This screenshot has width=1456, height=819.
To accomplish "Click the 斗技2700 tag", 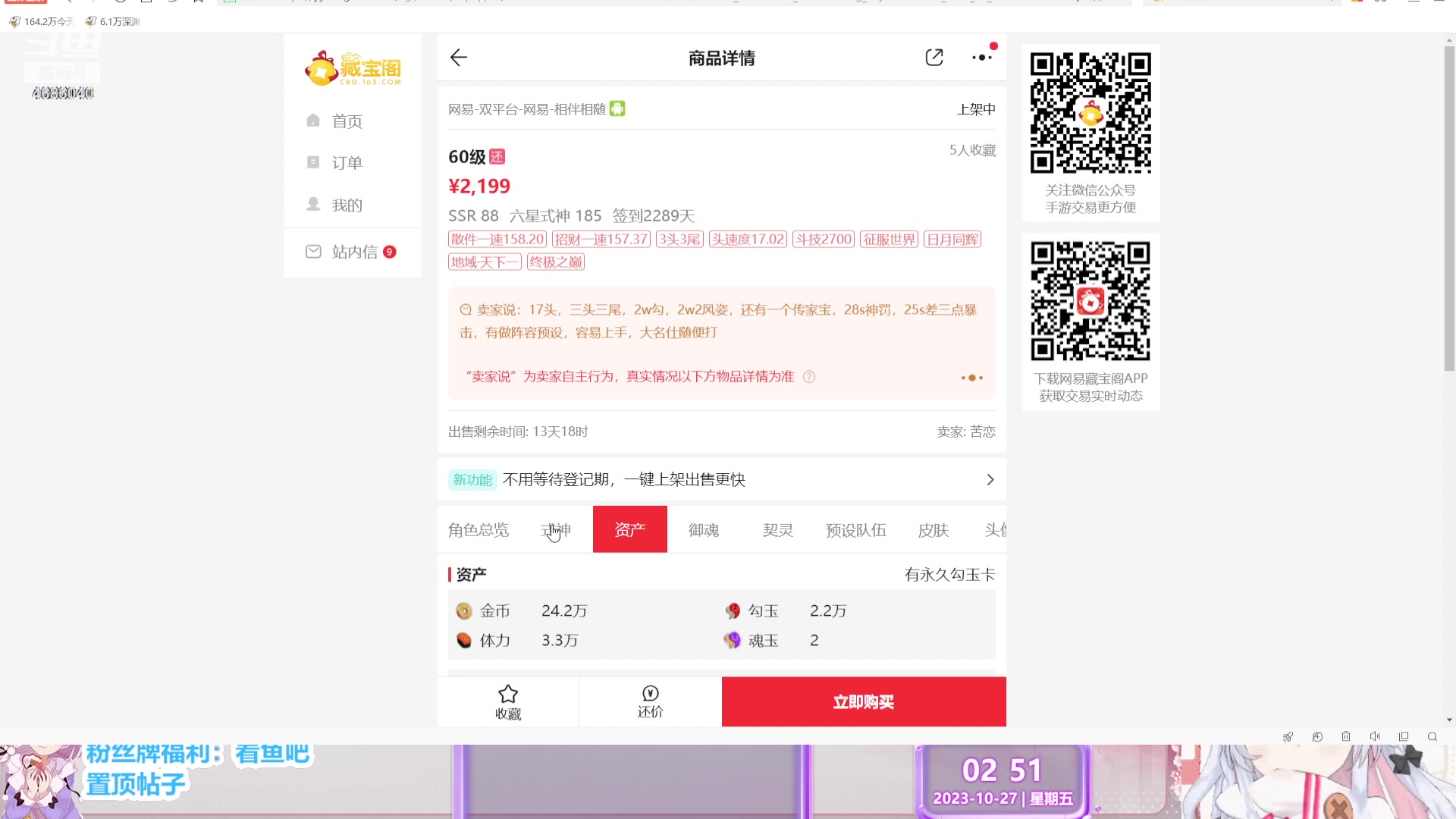I will coord(824,240).
